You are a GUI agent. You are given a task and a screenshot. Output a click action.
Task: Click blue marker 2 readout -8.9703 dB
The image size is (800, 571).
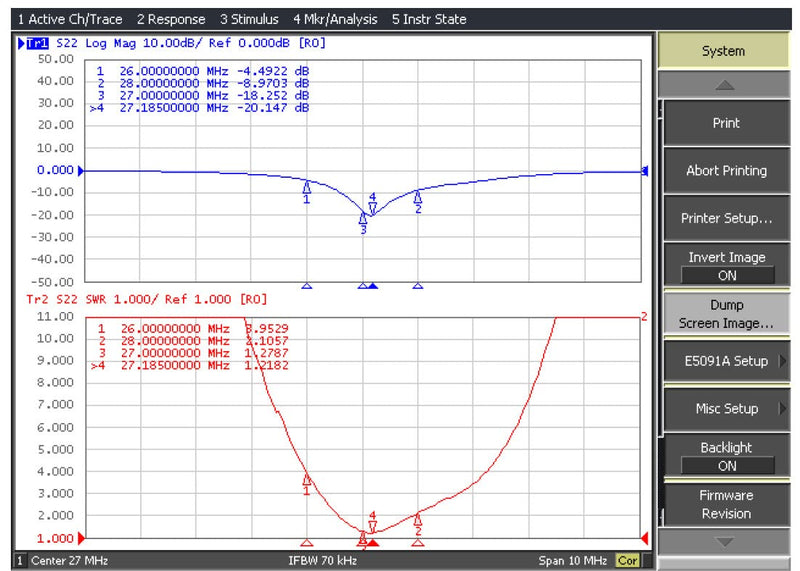(x=203, y=83)
